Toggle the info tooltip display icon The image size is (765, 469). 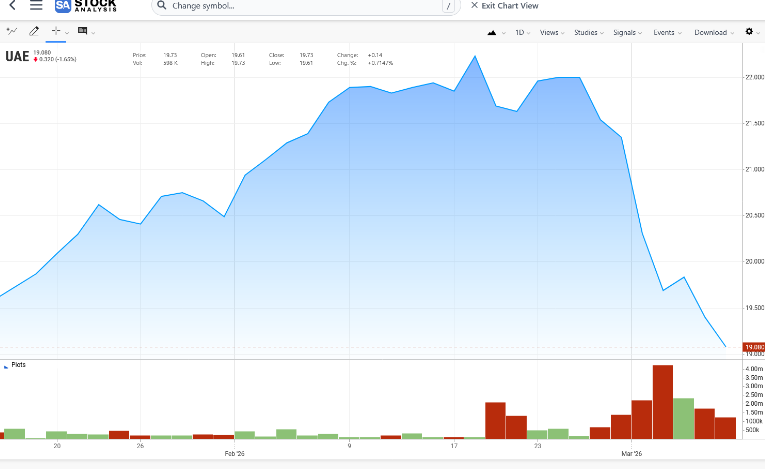[x=82, y=31]
